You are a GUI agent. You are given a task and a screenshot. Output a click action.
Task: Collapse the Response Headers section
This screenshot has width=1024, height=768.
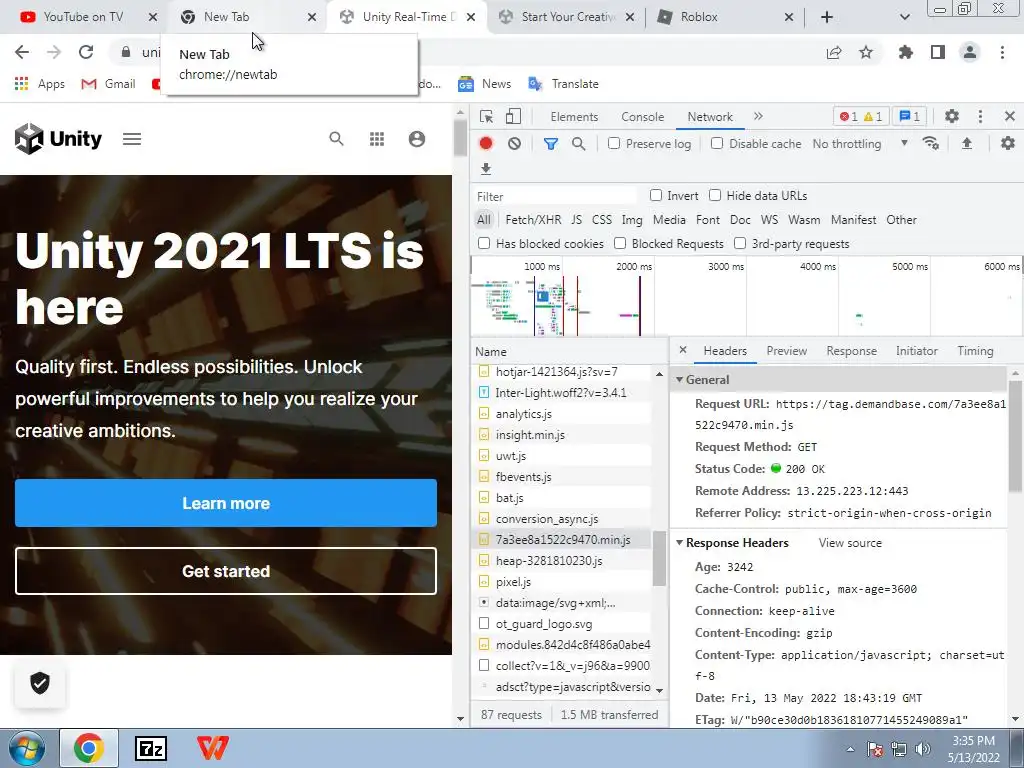pos(679,543)
